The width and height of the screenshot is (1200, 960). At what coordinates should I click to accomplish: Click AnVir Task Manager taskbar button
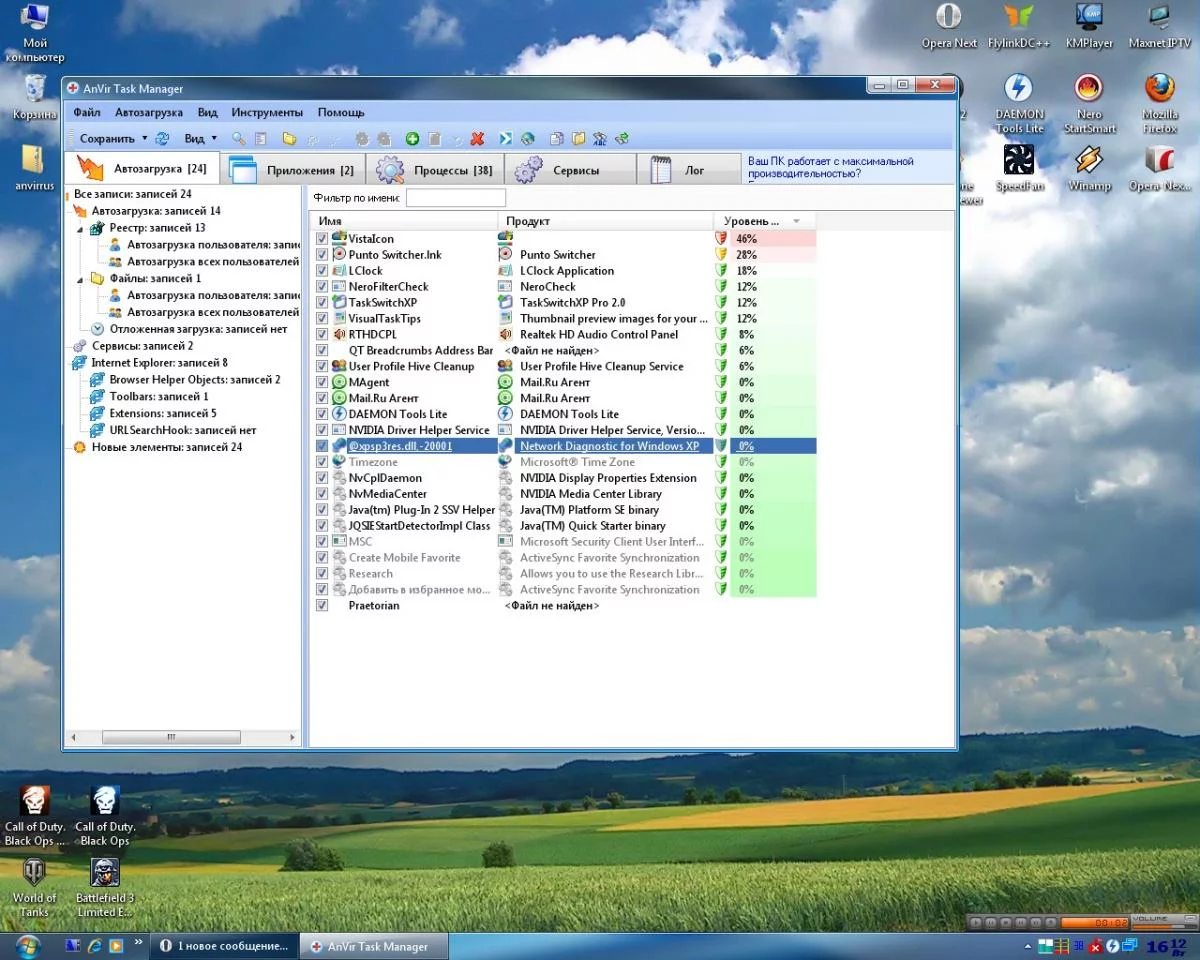tap(375, 946)
